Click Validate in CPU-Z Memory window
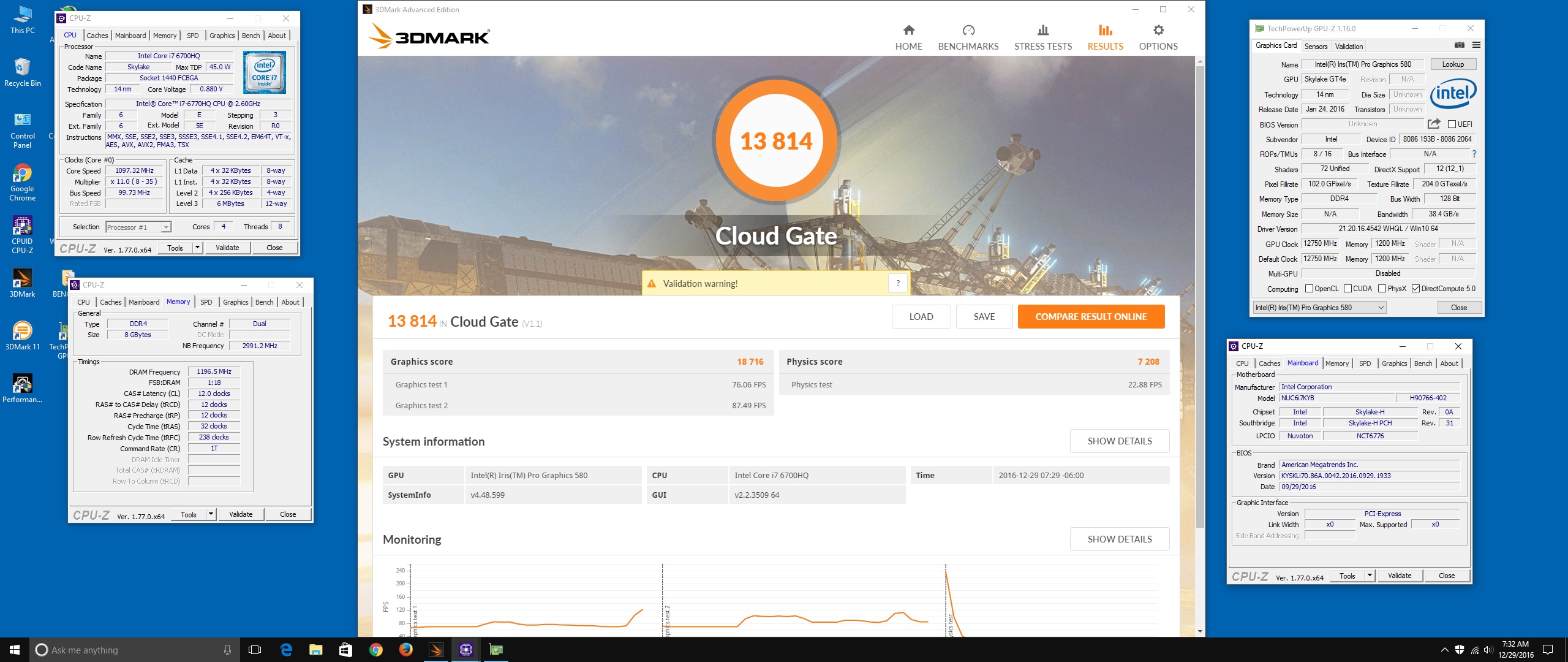The image size is (1568, 662). [241, 514]
